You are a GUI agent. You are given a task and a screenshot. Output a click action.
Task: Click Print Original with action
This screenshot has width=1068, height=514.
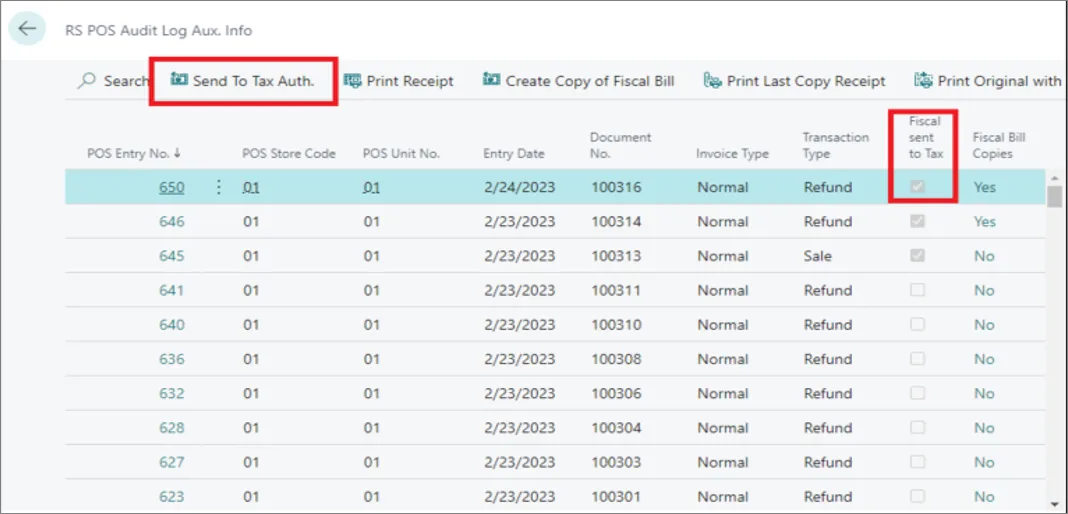(988, 81)
